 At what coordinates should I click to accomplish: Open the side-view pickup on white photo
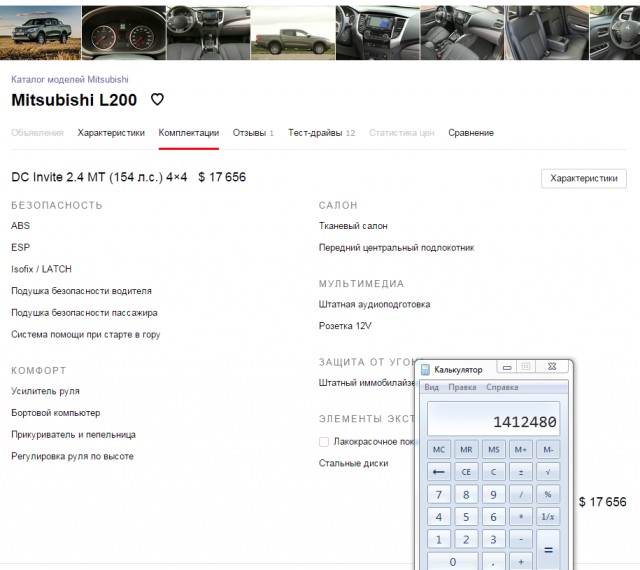[x=293, y=33]
